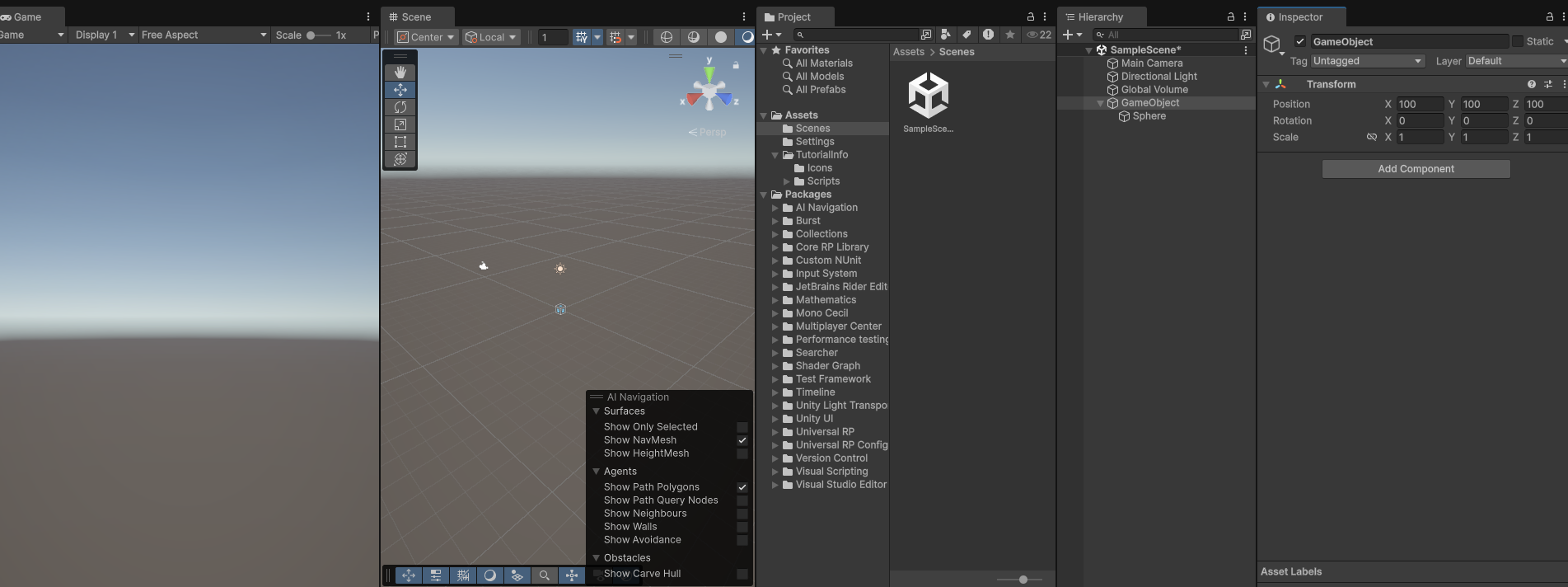1568x587 pixels.
Task: Open the Tag dropdown showing Untagged
Action: [1368, 61]
